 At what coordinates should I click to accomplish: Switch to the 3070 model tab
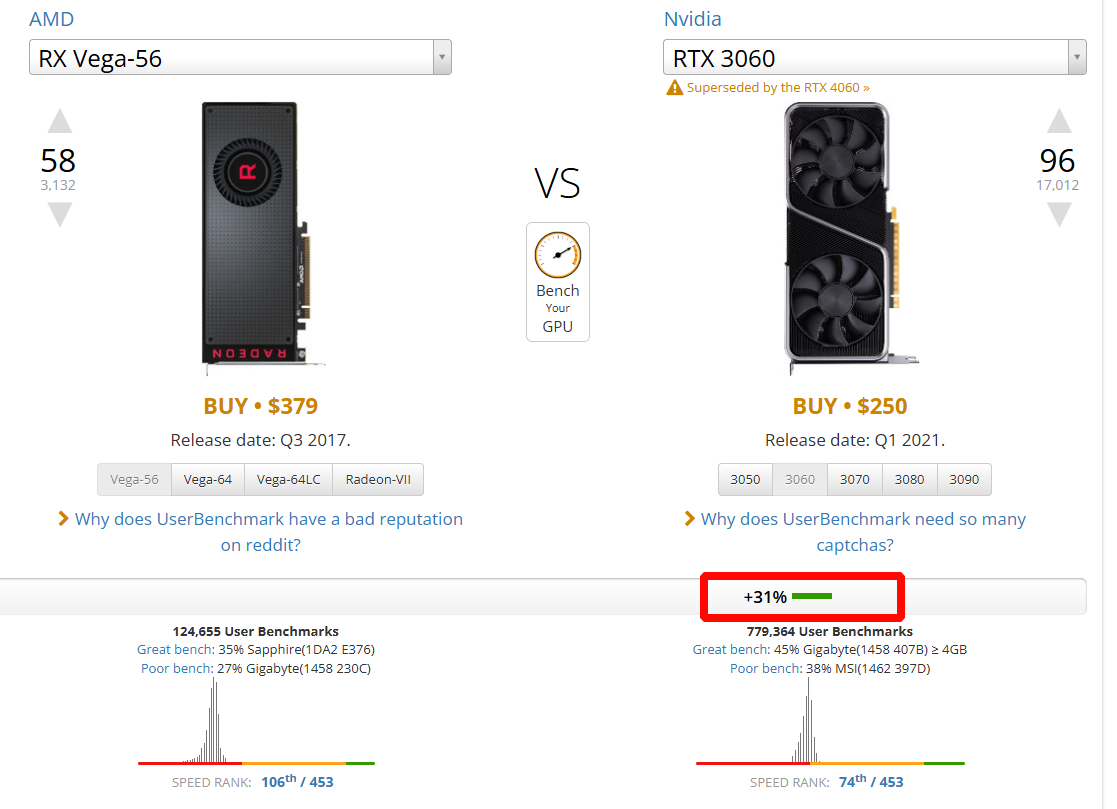coord(855,480)
